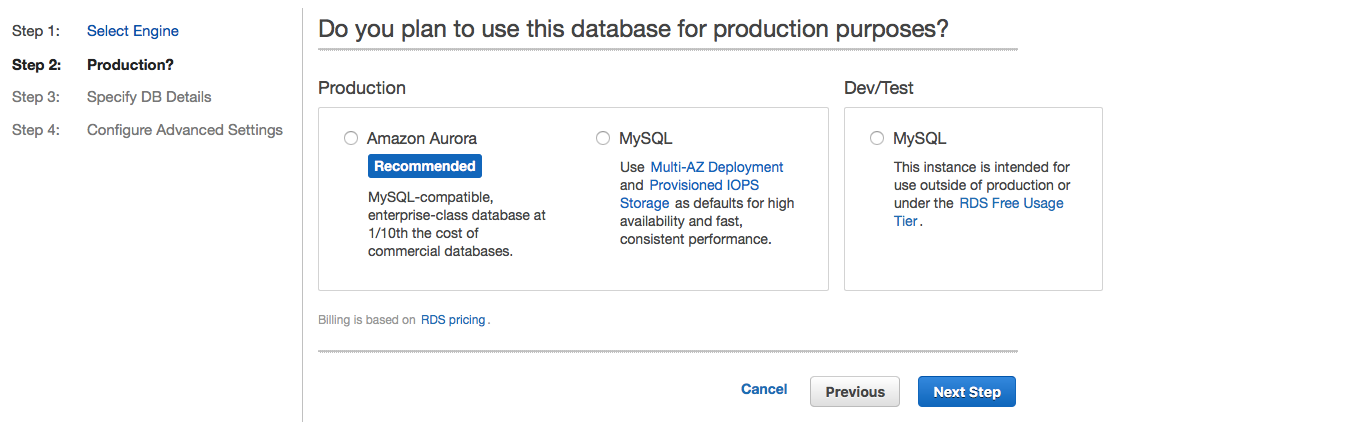1364x429 pixels.
Task: Click the Production? step label
Action: 130,65
